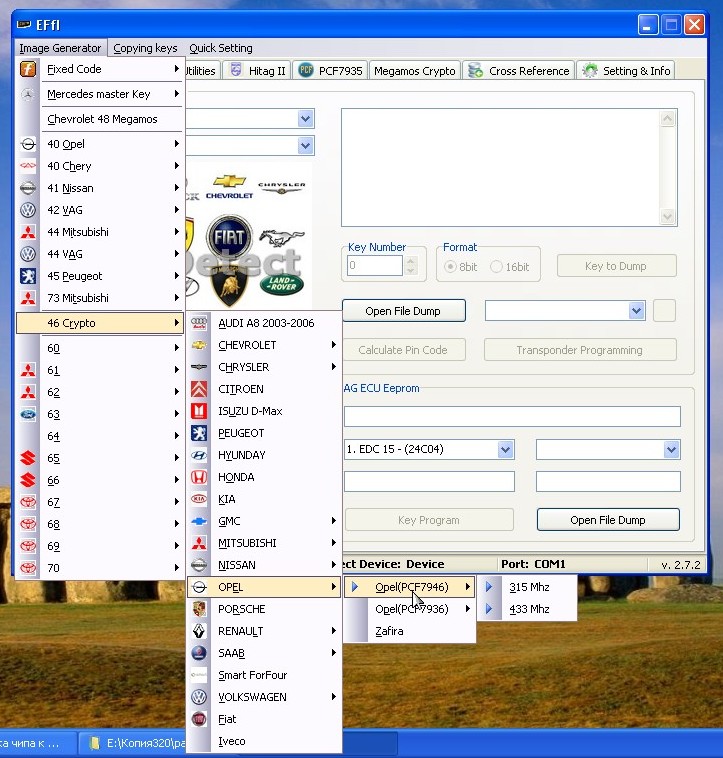Click the small square button beside the dump dropdown
The image size is (723, 758).
[x=664, y=310]
